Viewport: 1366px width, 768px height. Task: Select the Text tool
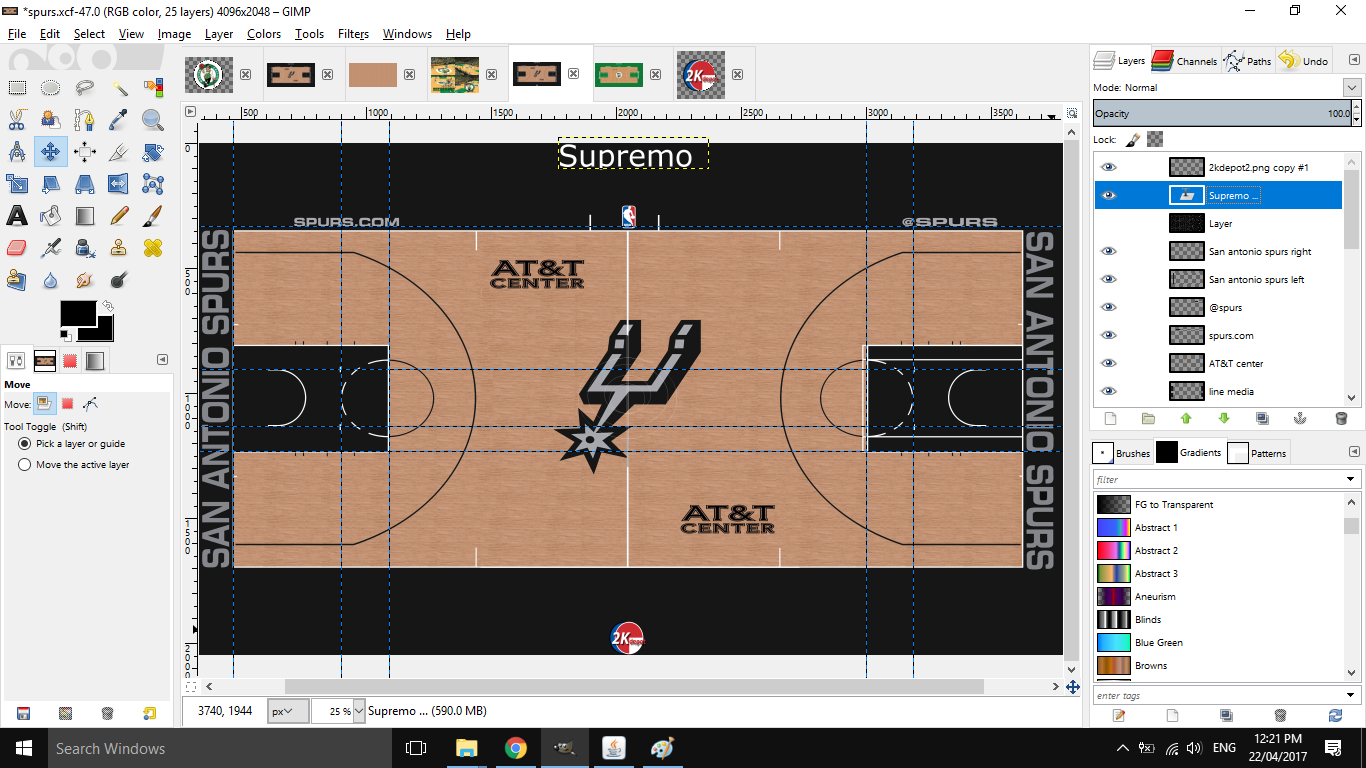click(x=17, y=216)
